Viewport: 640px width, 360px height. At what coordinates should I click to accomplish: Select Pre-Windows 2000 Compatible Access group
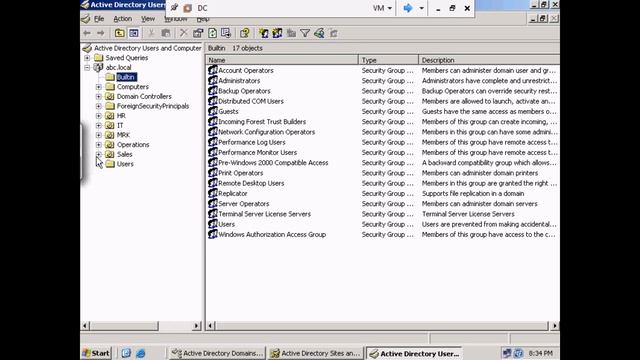pyautogui.click(x=273, y=162)
